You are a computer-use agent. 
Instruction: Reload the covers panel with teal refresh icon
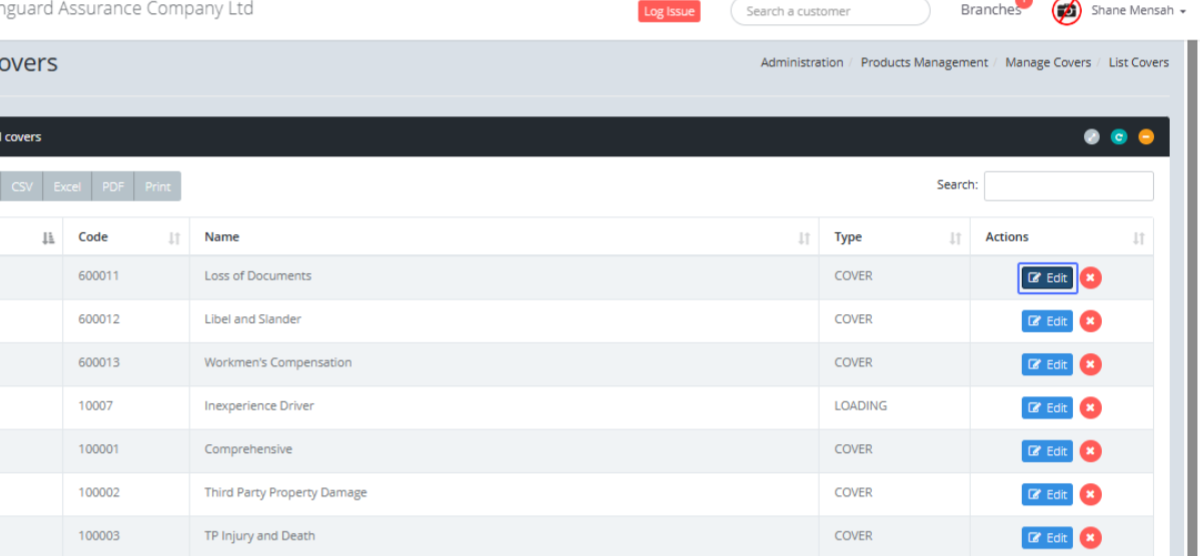tap(1119, 137)
